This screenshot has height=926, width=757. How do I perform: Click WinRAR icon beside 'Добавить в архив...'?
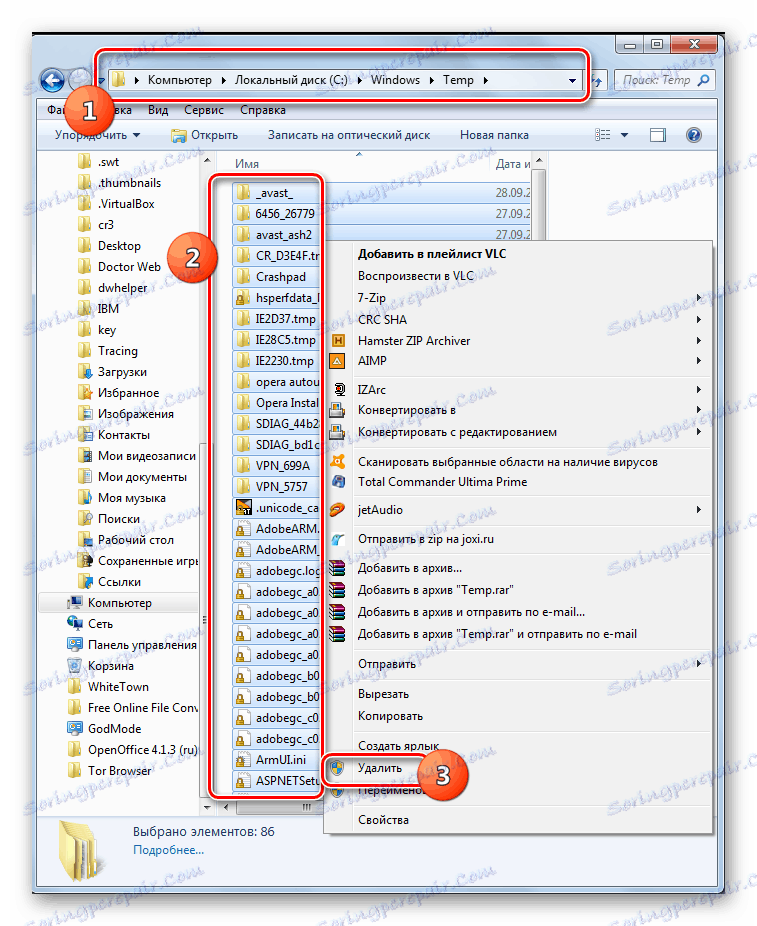(337, 568)
